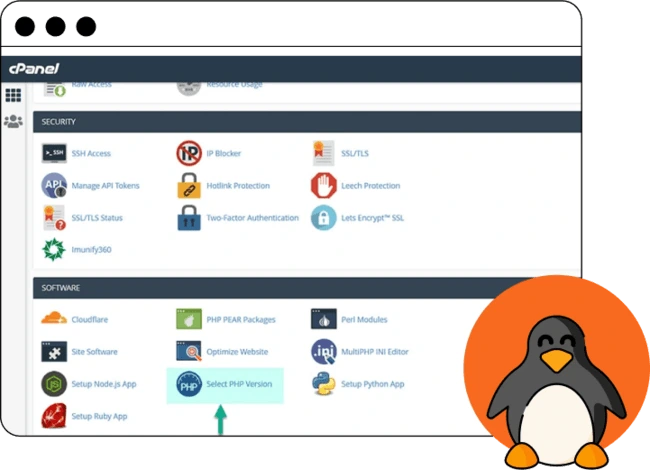Open the Leech Protection link
The width and height of the screenshot is (650, 470).
coord(371,186)
